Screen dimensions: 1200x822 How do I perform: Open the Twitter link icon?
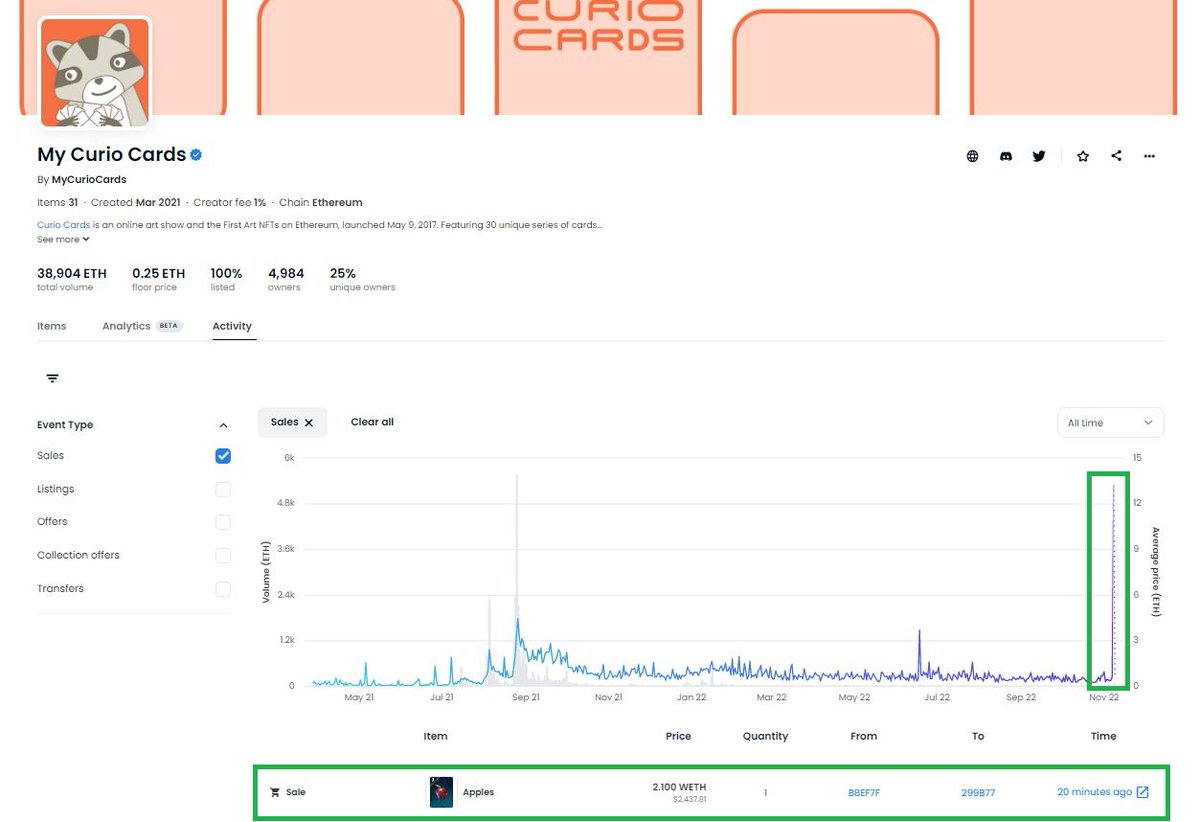click(x=1039, y=156)
